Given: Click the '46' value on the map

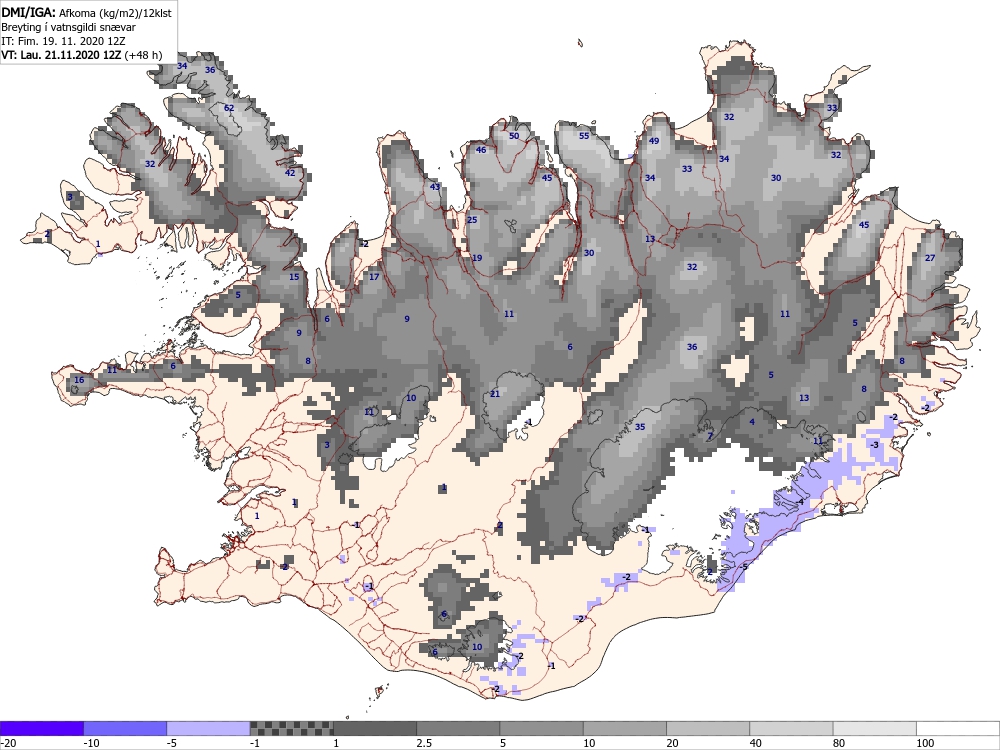Looking at the screenshot, I should 481,150.
